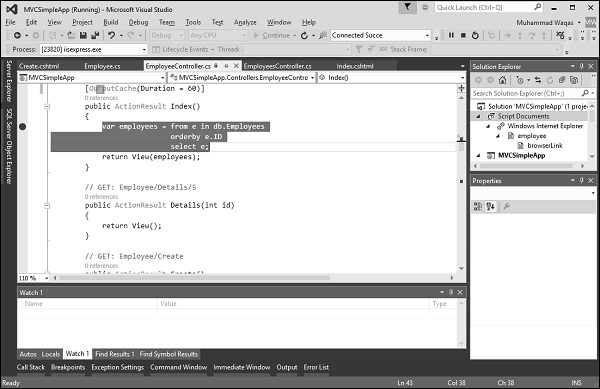Switch to the Autos tab
600x389 pixels.
[x=28, y=354]
